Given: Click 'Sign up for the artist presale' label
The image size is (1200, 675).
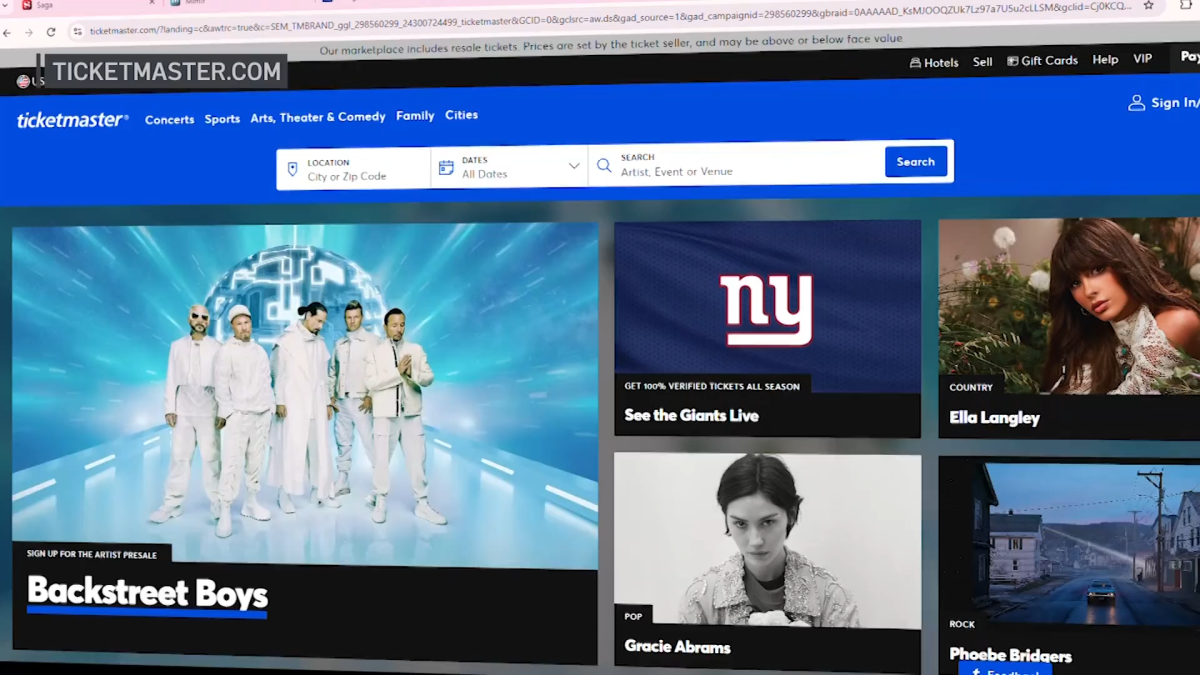Looking at the screenshot, I should pos(92,553).
